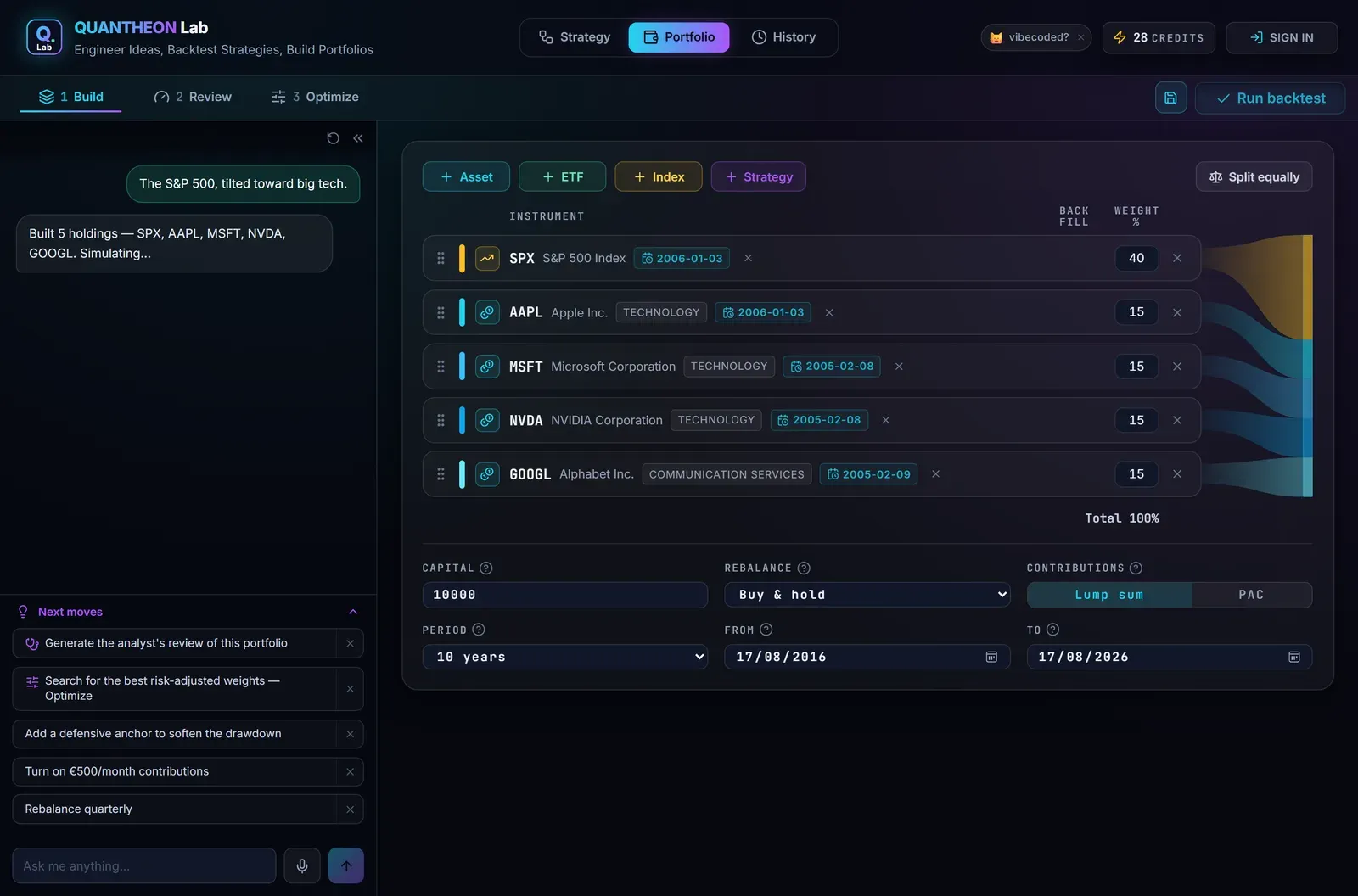
Task: Open the GOOGL backfill date chip
Action: coord(868,474)
